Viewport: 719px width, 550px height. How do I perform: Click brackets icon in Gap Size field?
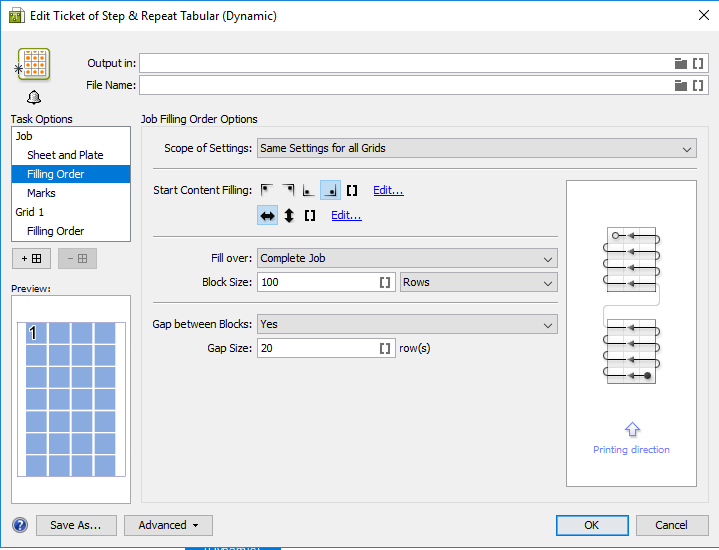coord(385,349)
